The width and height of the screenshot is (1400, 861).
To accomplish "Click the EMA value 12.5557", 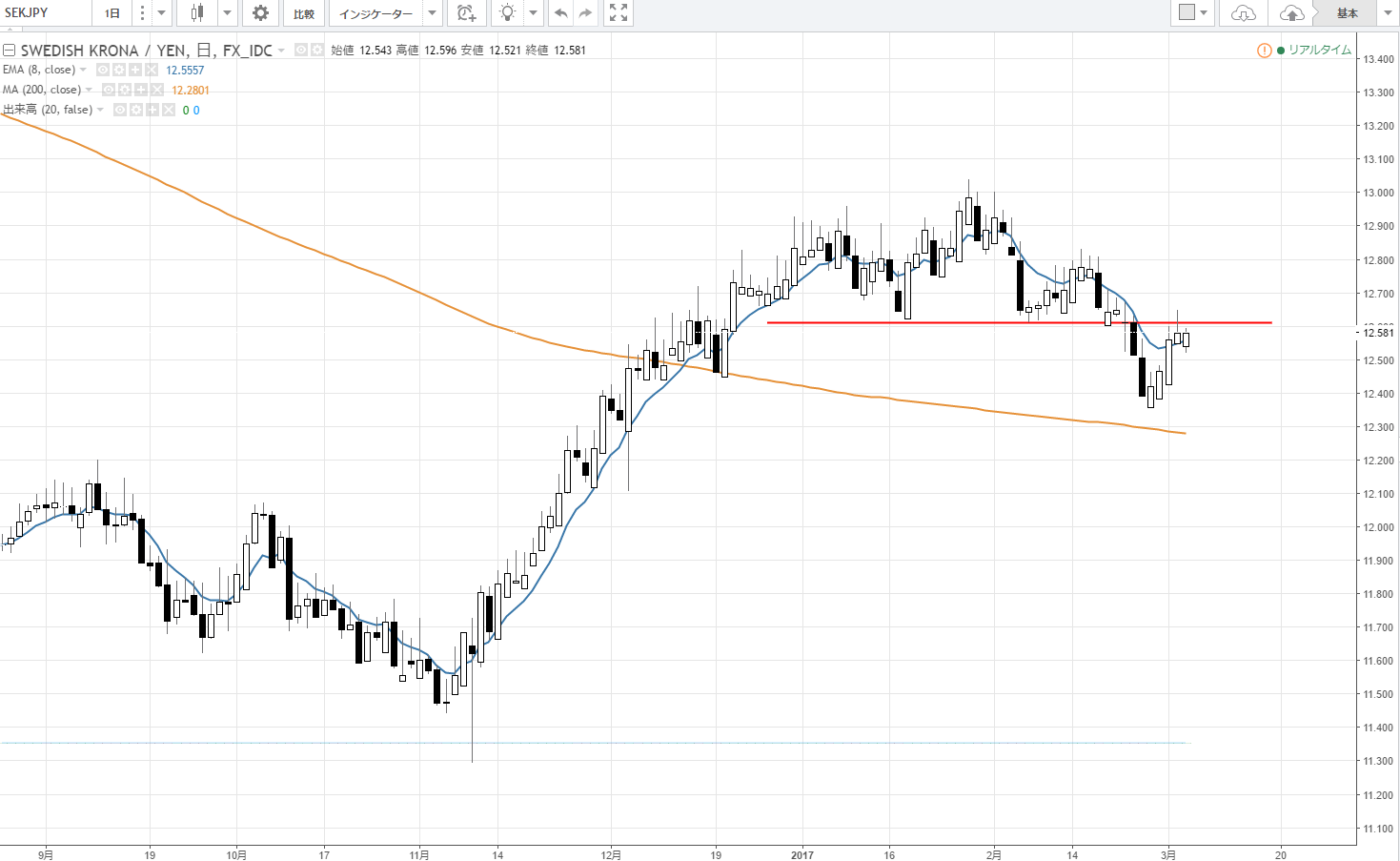I will point(185,71).
